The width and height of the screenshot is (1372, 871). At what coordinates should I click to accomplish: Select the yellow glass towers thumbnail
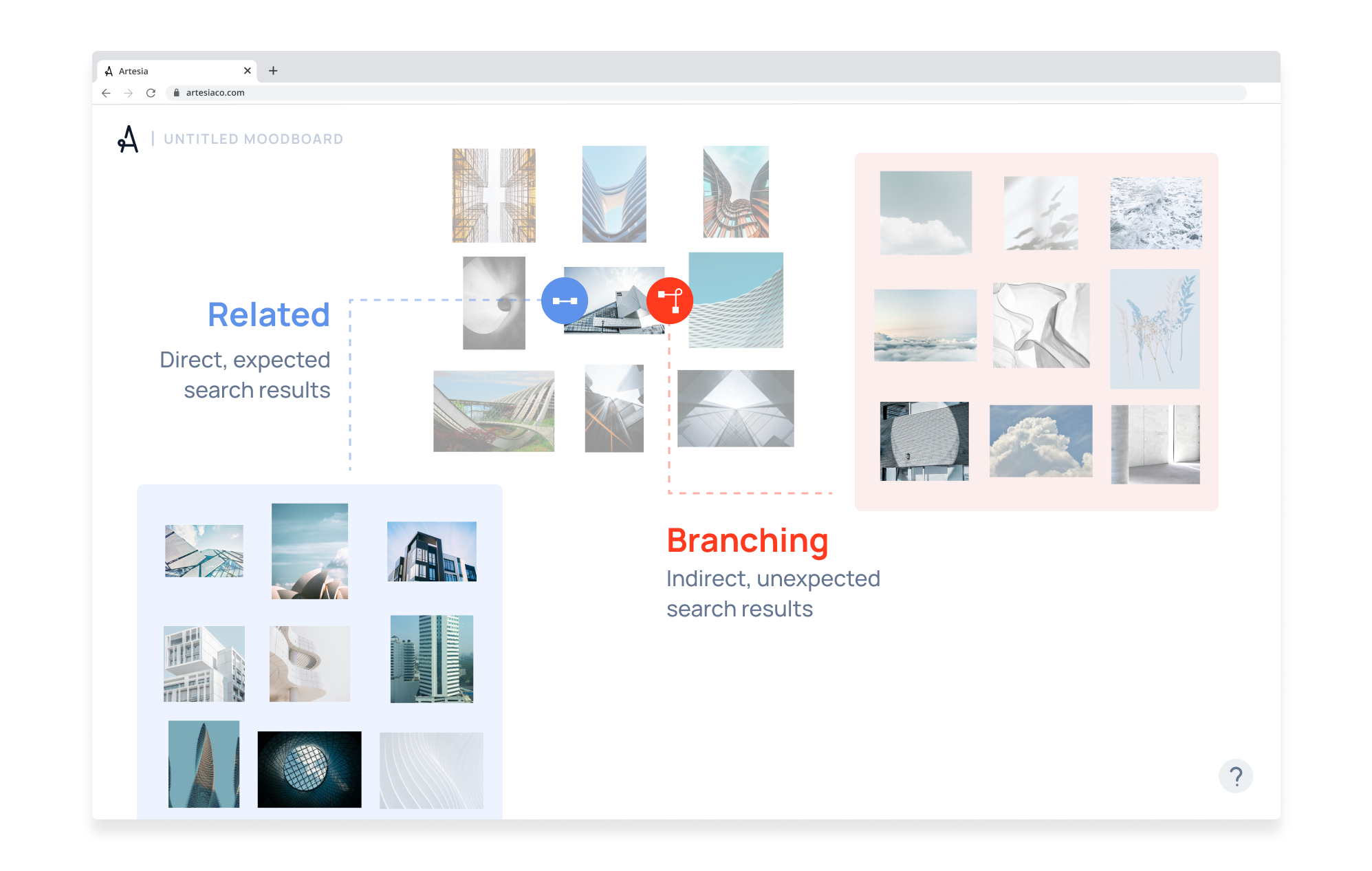494,195
